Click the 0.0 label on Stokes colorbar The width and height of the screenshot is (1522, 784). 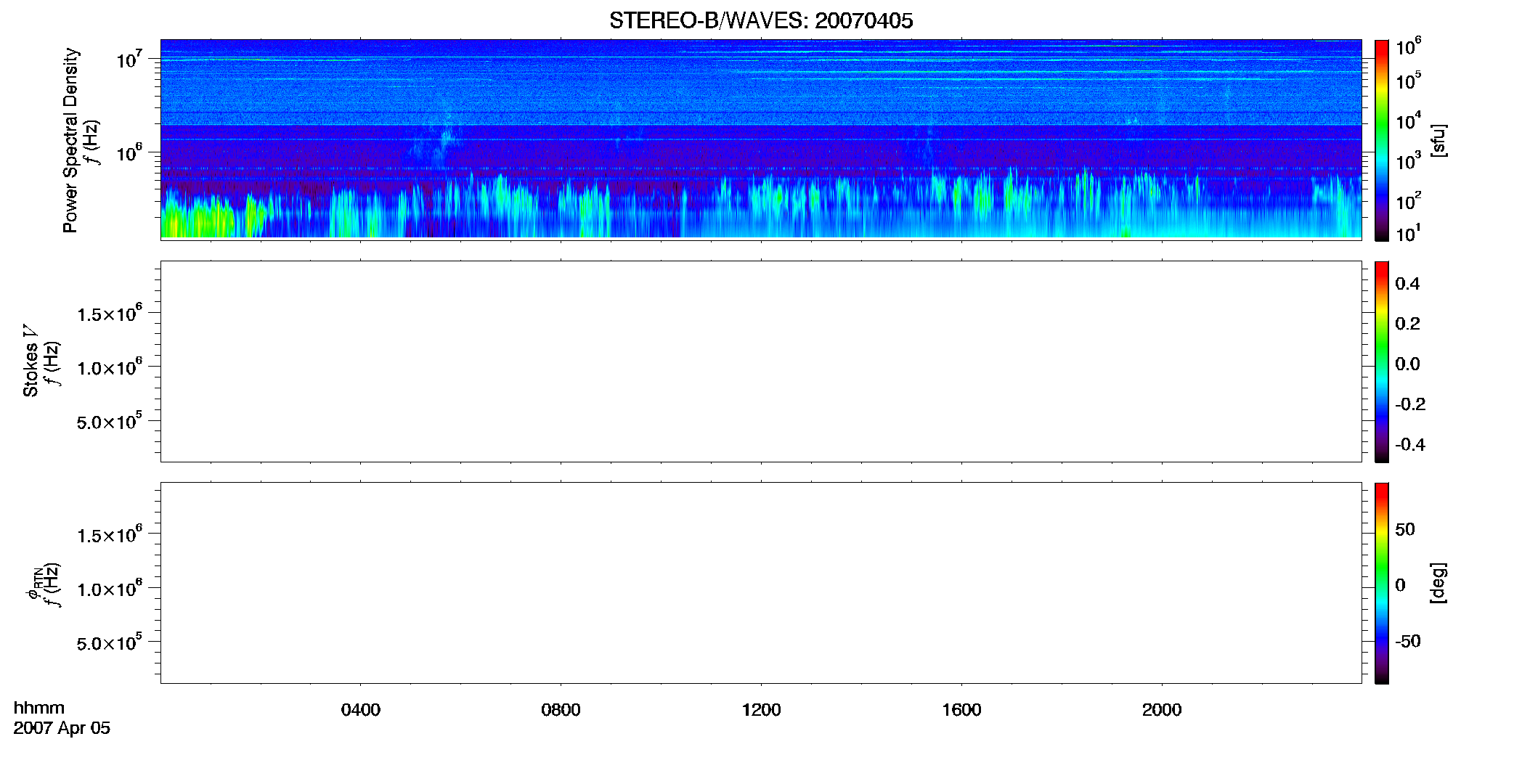[x=1407, y=364]
